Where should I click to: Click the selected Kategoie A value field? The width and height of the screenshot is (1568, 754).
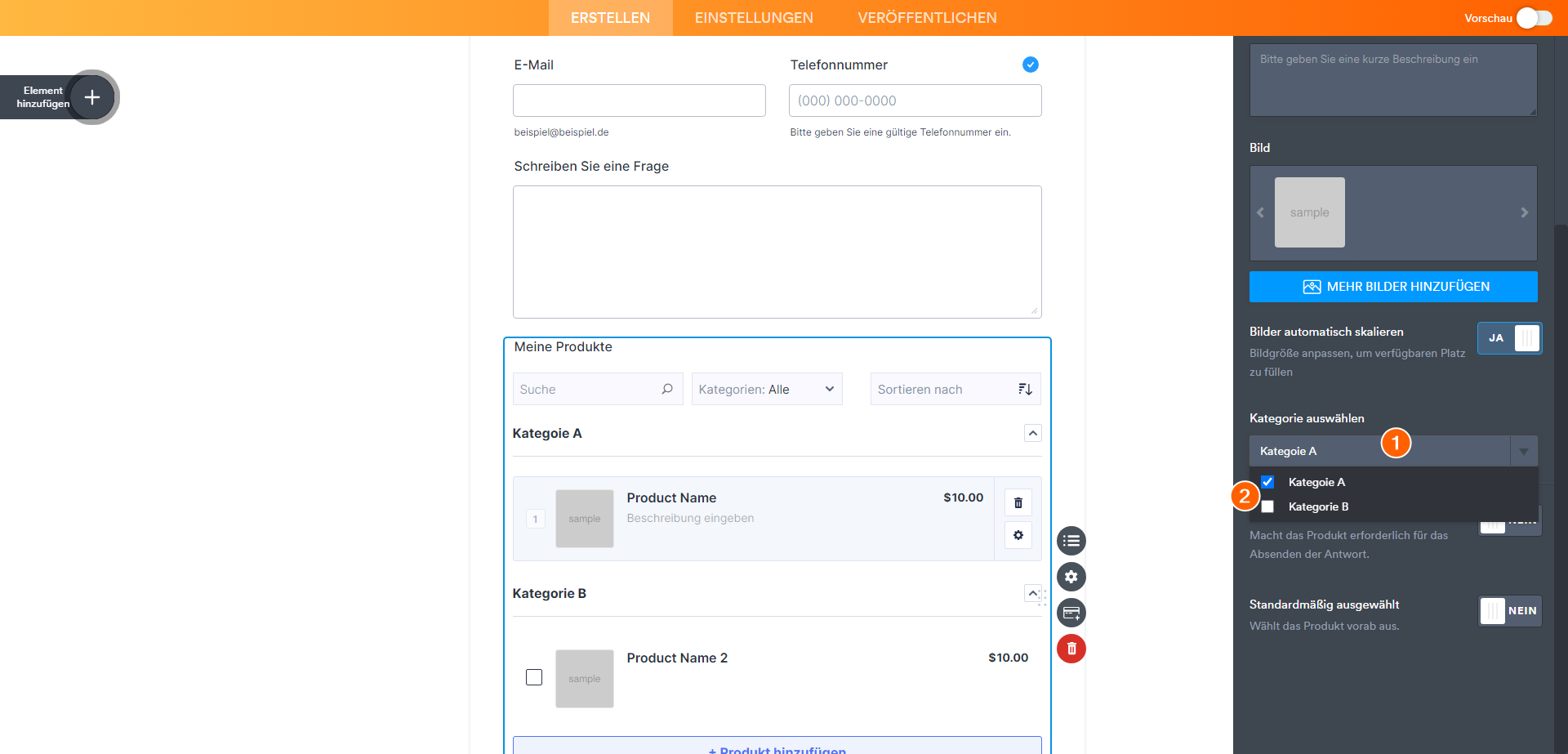1379,451
